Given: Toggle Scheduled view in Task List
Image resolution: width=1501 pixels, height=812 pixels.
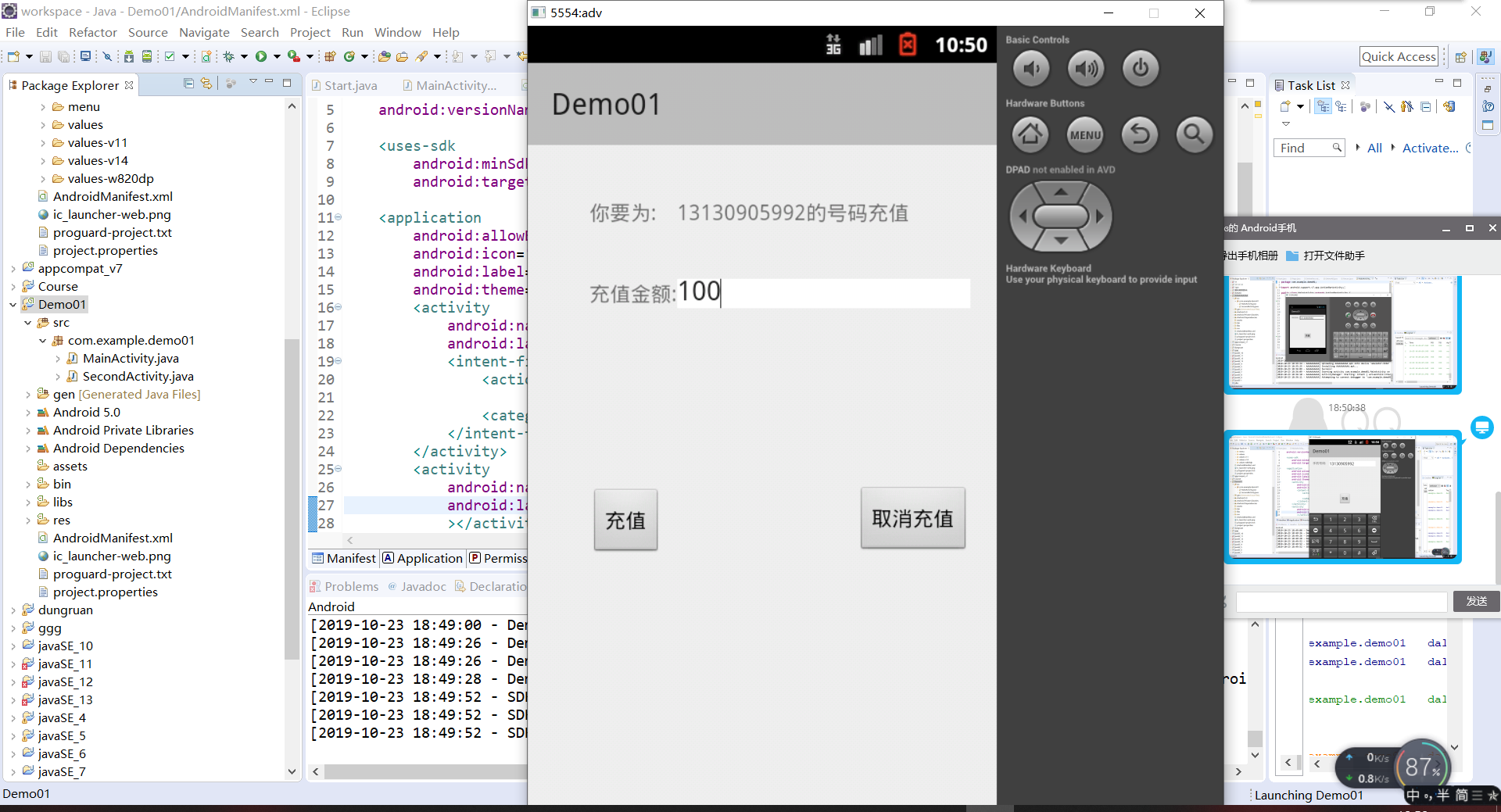Looking at the screenshot, I should tap(1342, 107).
